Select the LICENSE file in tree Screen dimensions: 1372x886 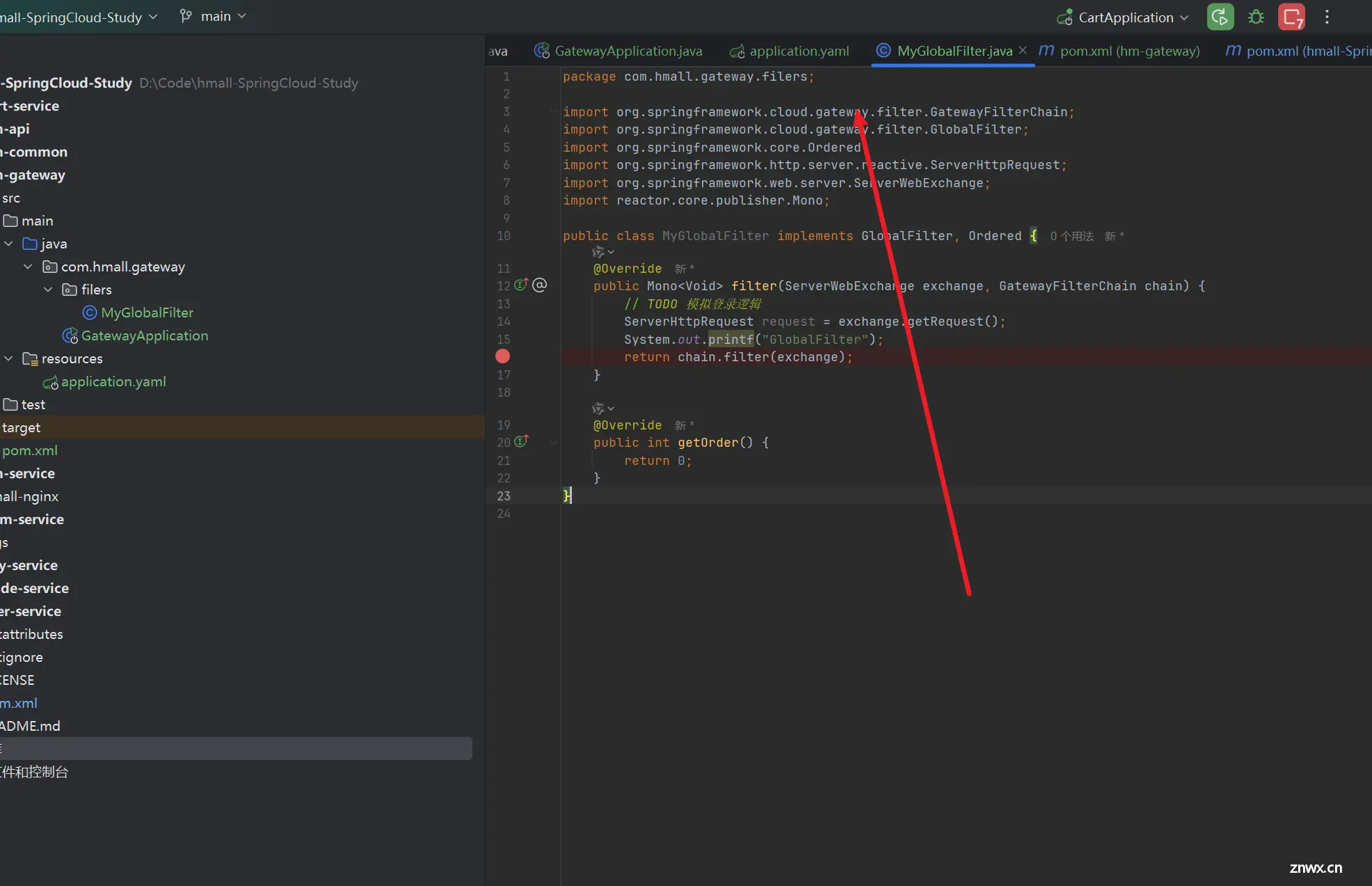coord(17,680)
